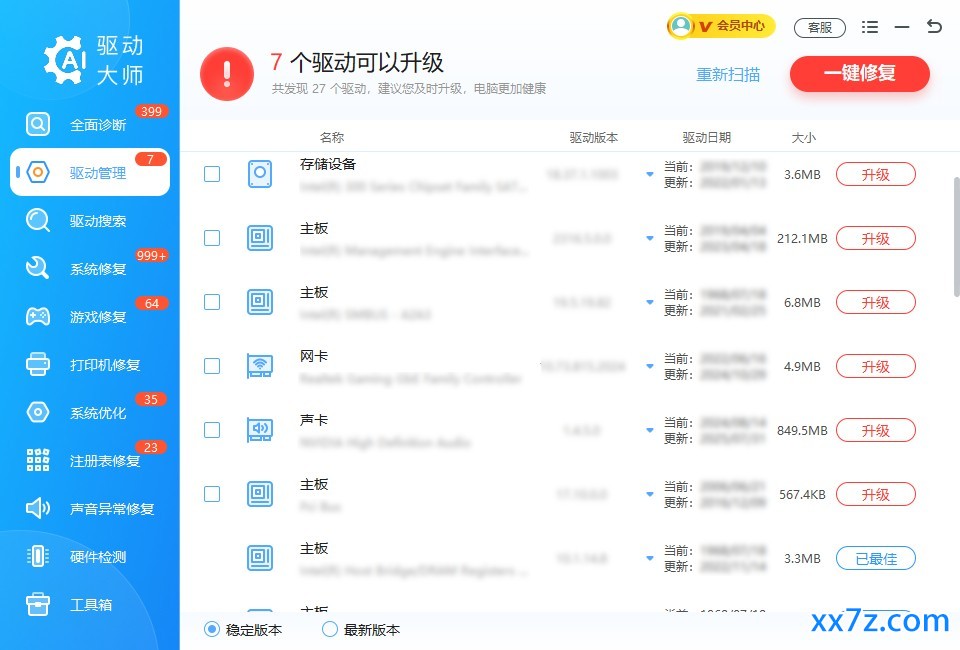960x650 pixels.
Task: Expand the version dropdown arrow for 存储设备
Action: coord(650,174)
